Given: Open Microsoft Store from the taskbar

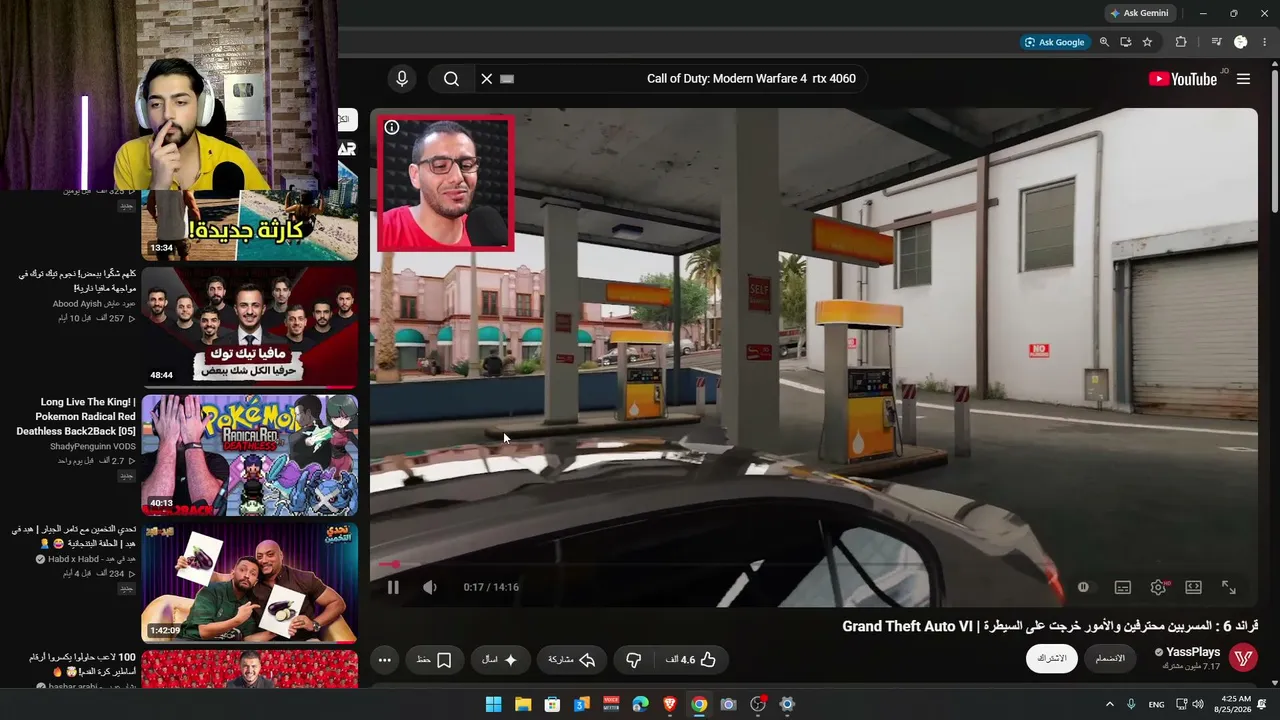Looking at the screenshot, I should click(x=552, y=704).
